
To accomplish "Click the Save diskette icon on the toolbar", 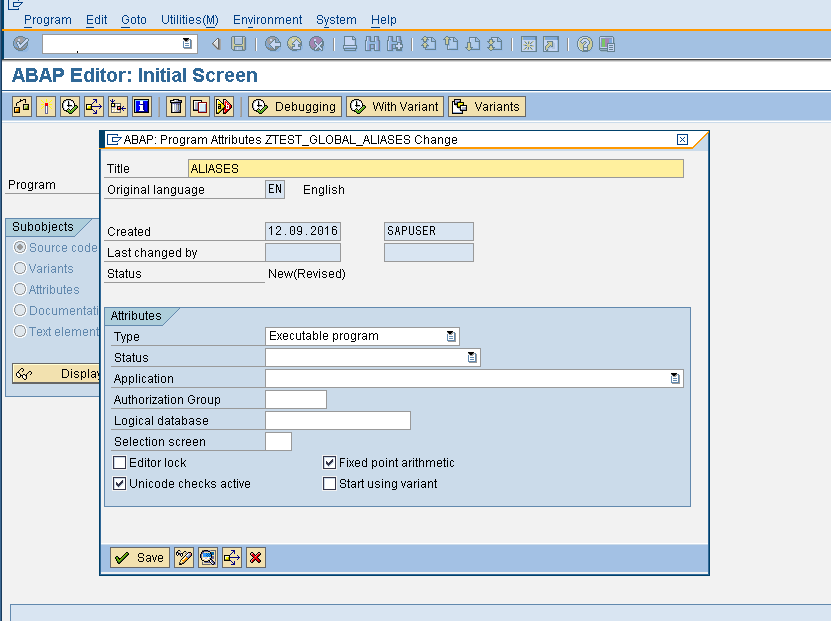I will [237, 44].
